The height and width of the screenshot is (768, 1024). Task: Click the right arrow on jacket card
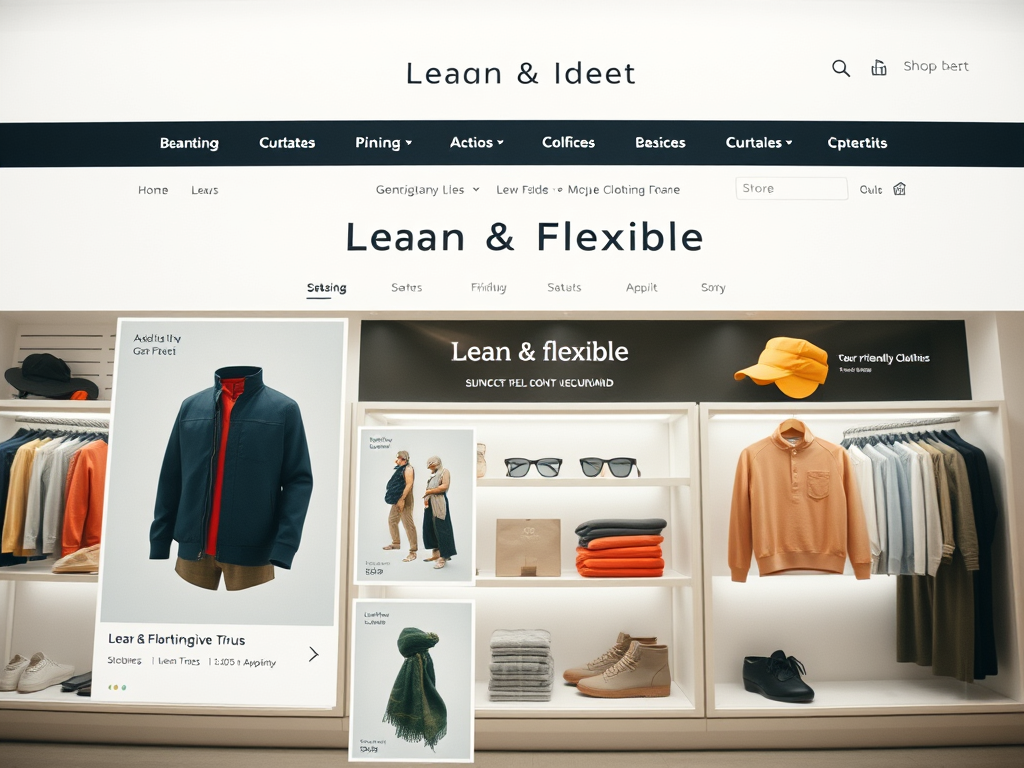pos(313,654)
